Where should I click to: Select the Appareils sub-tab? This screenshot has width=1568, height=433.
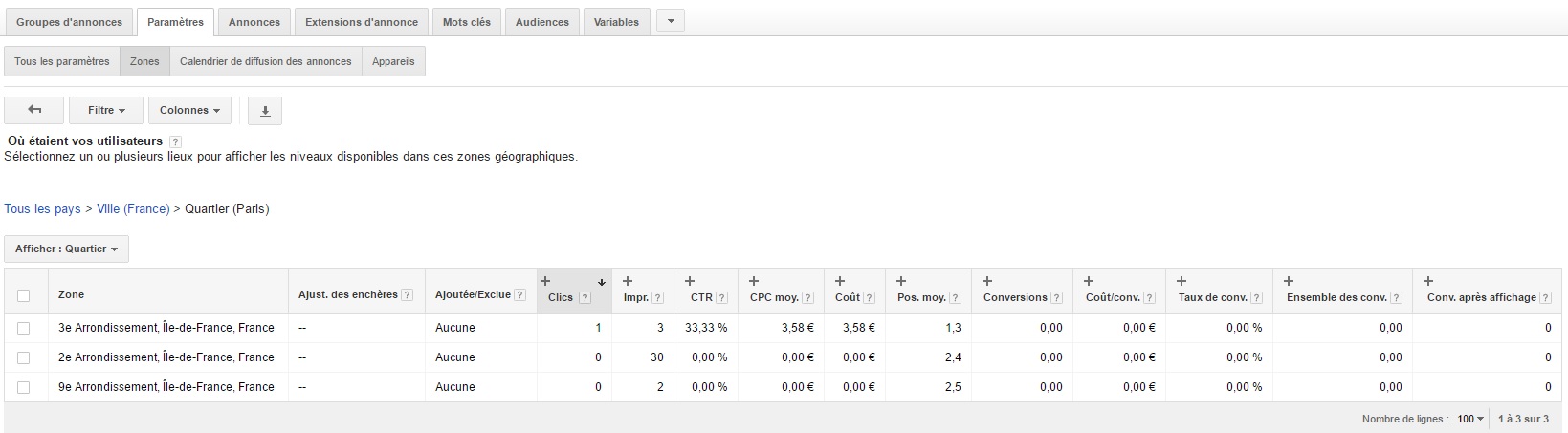393,61
